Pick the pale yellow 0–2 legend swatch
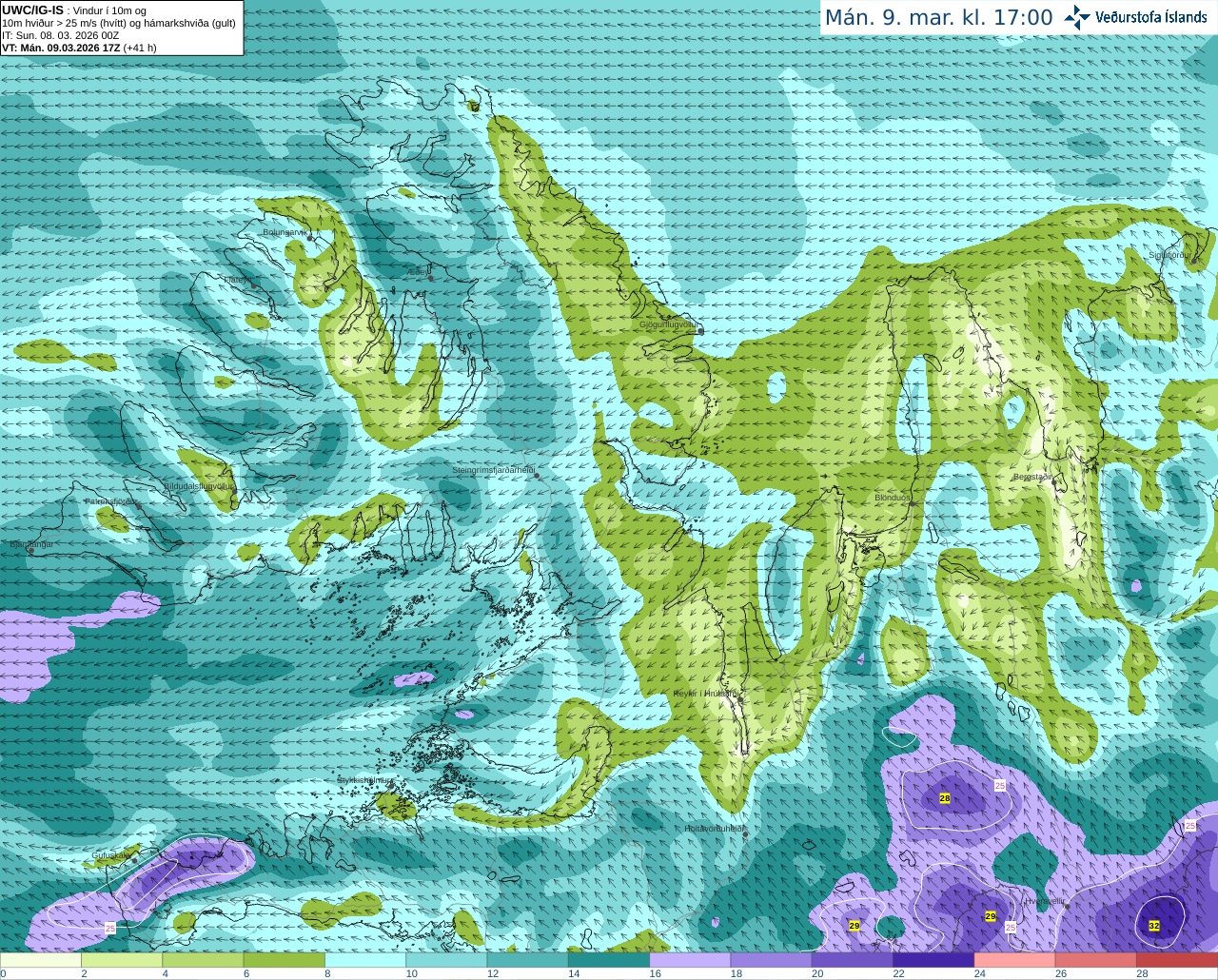This screenshot has height=980, width=1218. 41,960
